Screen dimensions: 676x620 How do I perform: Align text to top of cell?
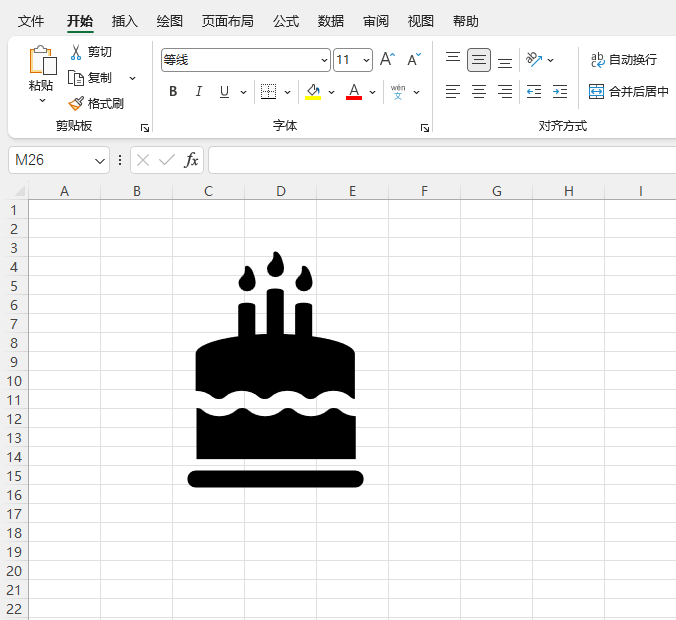click(x=453, y=60)
